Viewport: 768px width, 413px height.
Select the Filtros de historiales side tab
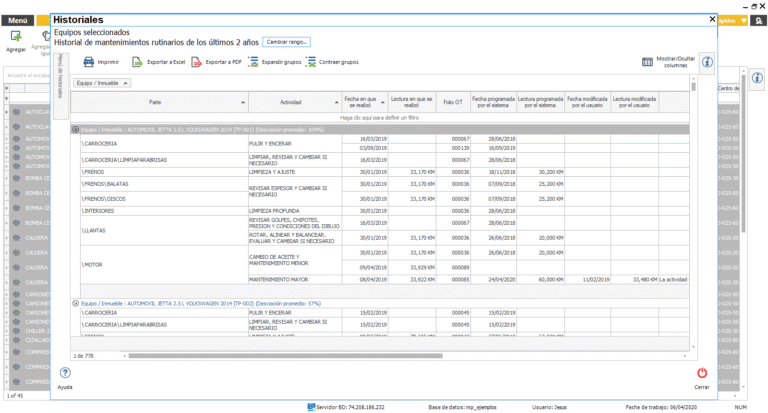60,74
